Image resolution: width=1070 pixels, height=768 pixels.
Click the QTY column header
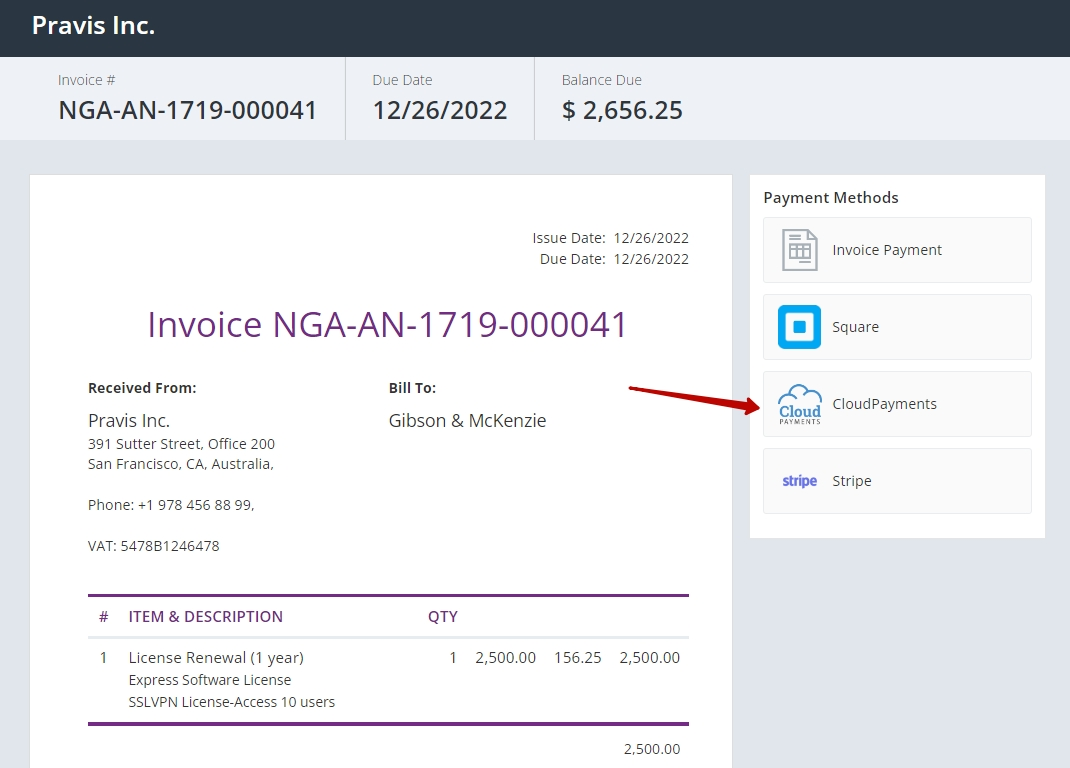coord(442,617)
